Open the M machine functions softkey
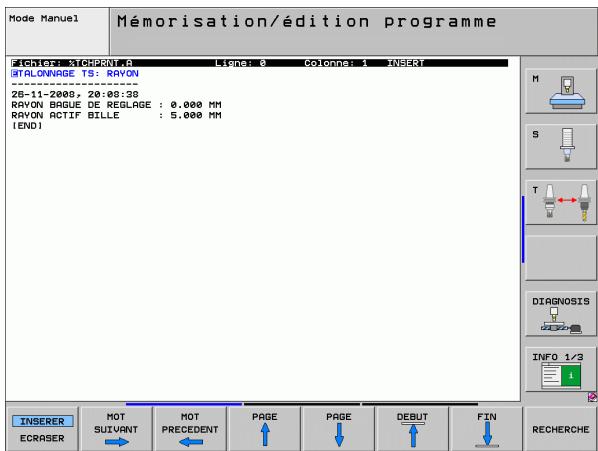 561,91
